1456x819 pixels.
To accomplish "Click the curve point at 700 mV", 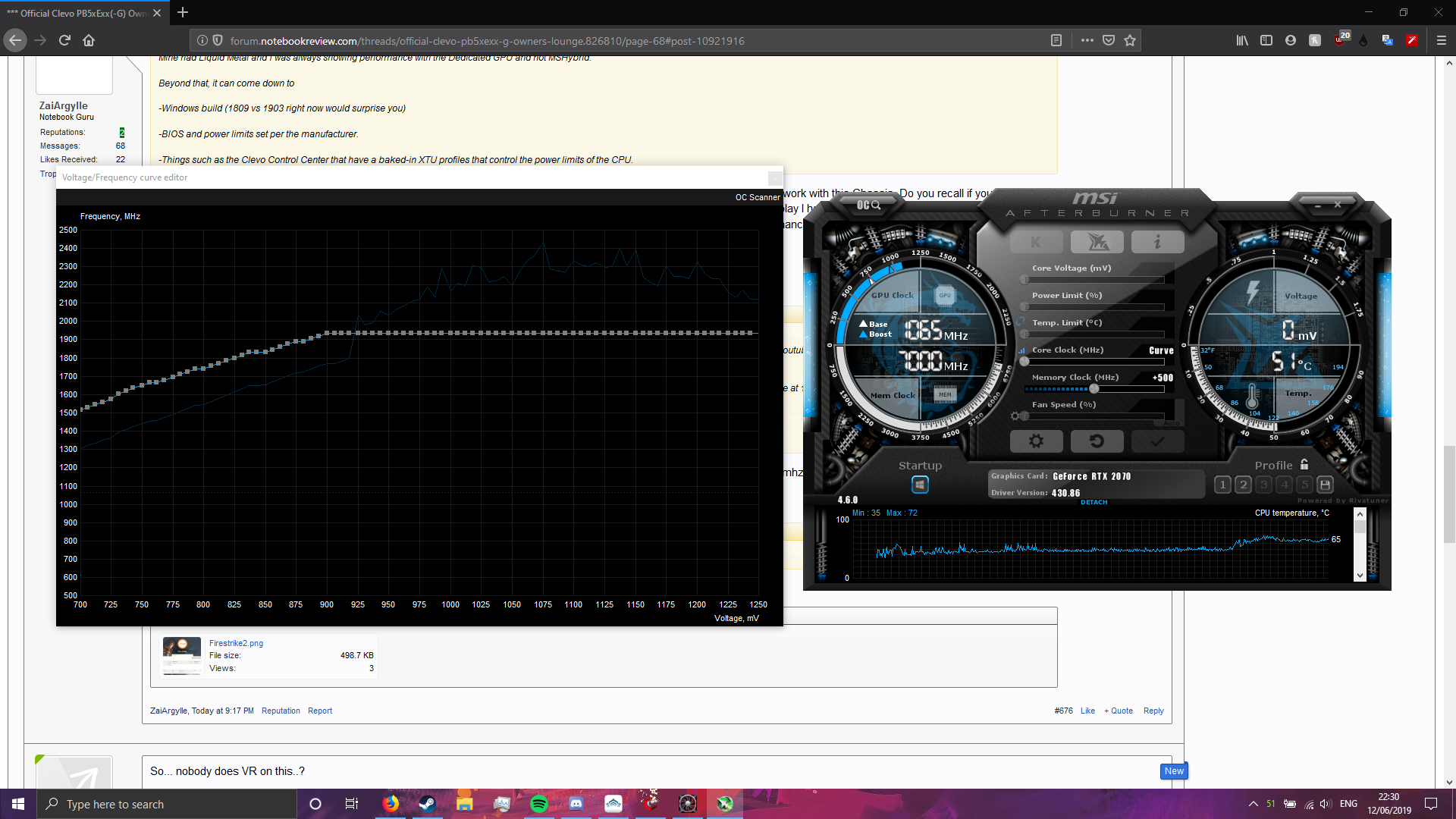I will coord(82,409).
